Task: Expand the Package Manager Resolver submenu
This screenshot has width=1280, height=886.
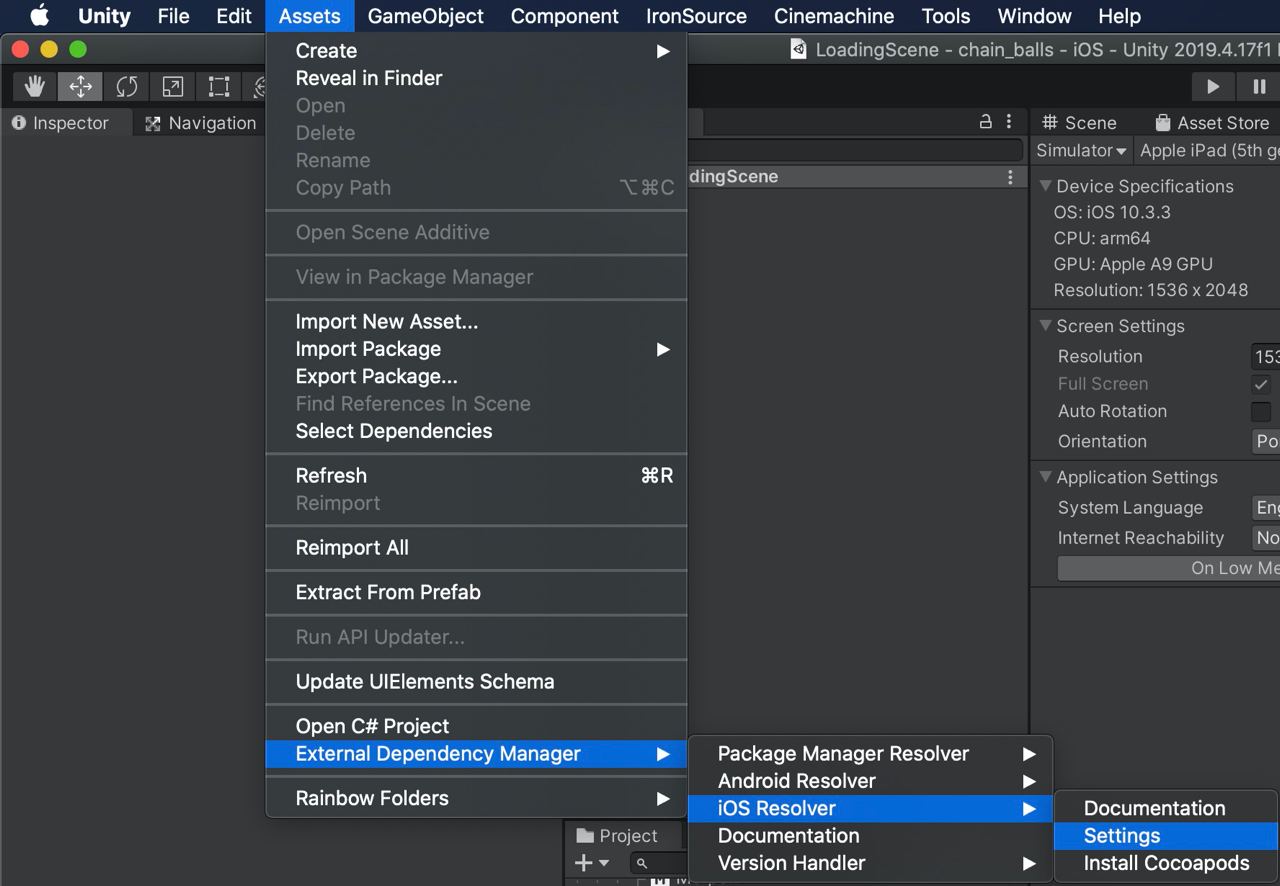Action: click(869, 754)
